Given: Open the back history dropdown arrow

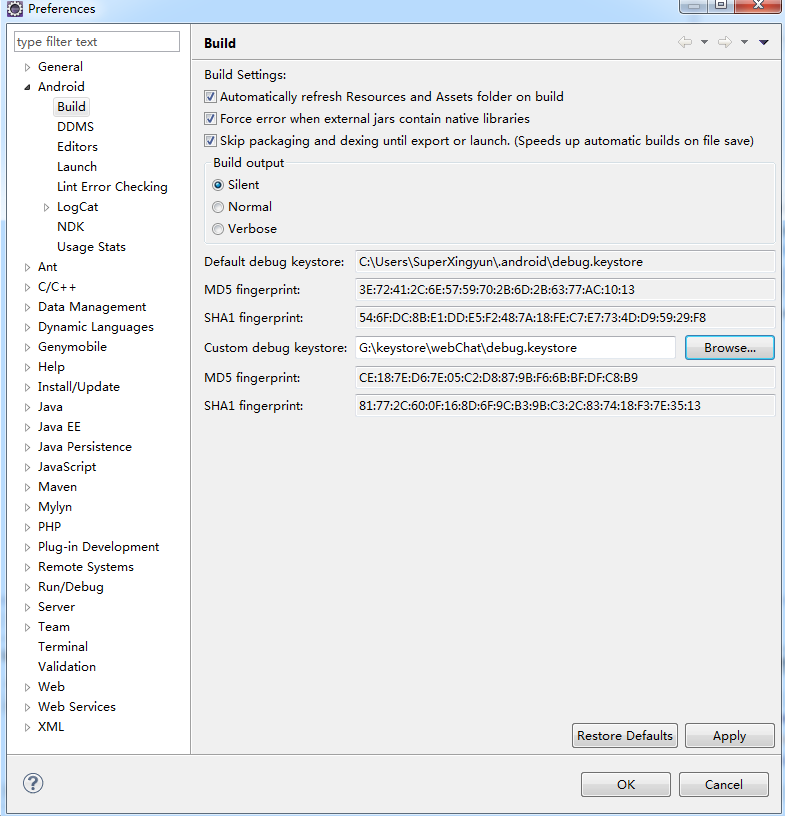Looking at the screenshot, I should point(704,42).
